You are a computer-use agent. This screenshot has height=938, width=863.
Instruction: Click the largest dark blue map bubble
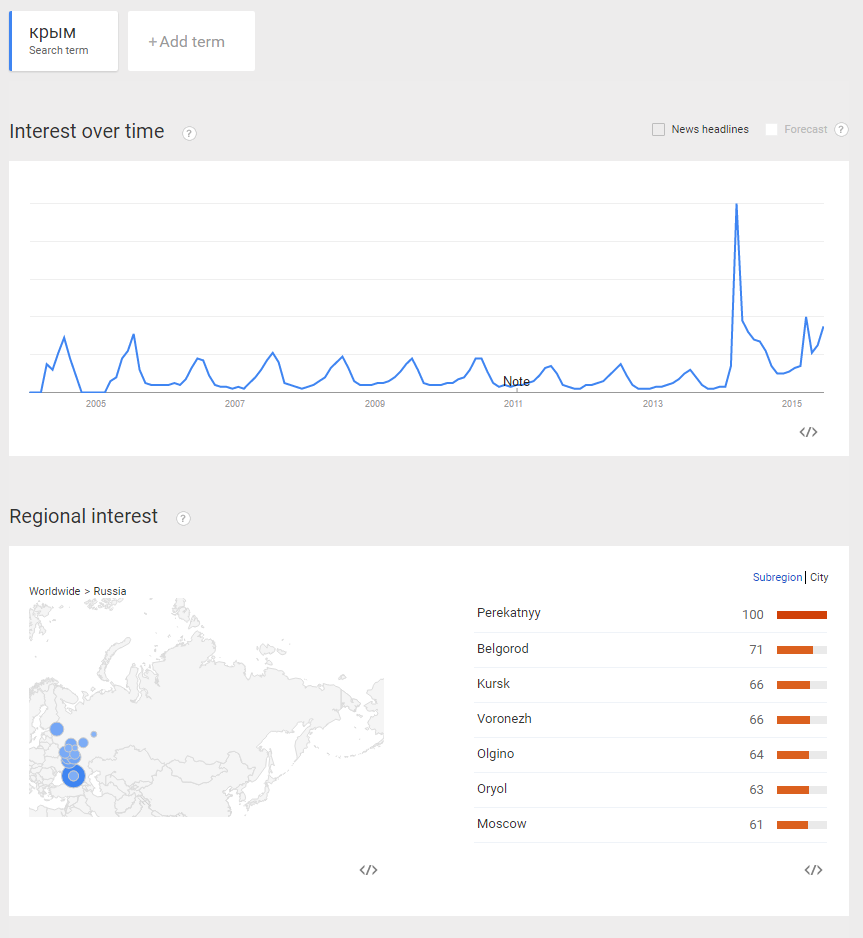coord(74,776)
